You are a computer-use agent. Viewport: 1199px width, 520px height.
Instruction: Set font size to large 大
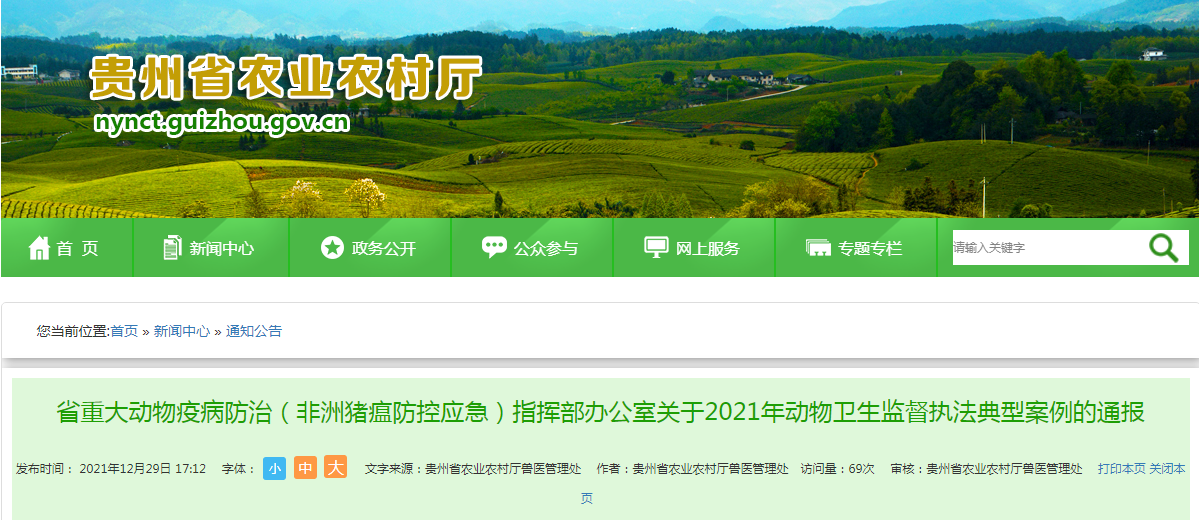point(336,467)
